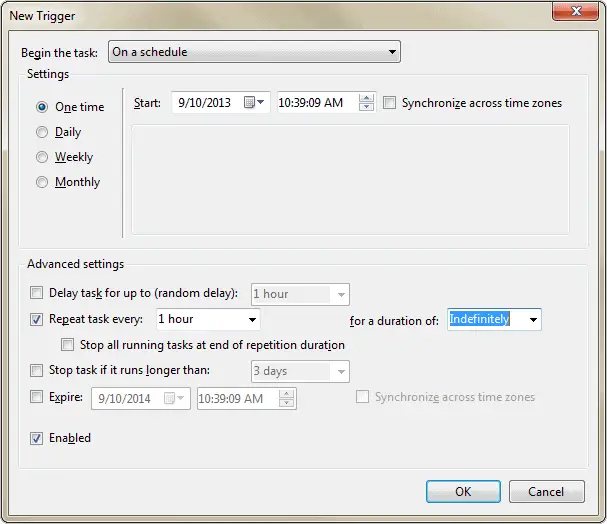Open the Begin the task dropdown
This screenshot has height=524, width=607.
click(254, 51)
